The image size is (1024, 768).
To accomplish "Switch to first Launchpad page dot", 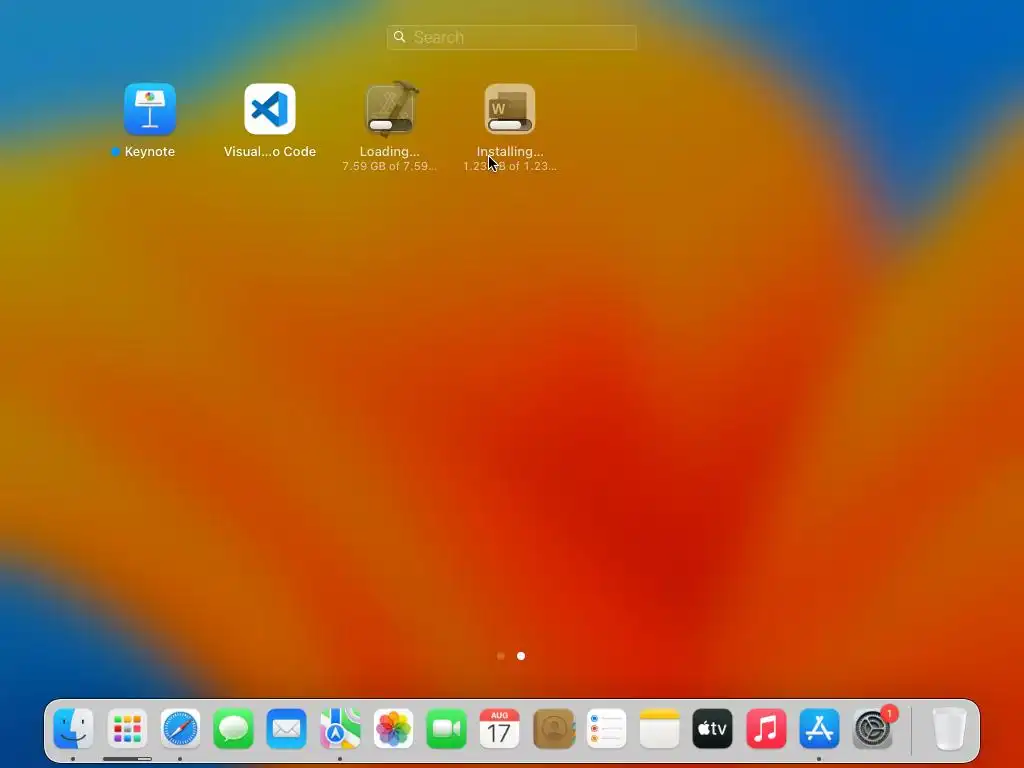I will (x=501, y=656).
